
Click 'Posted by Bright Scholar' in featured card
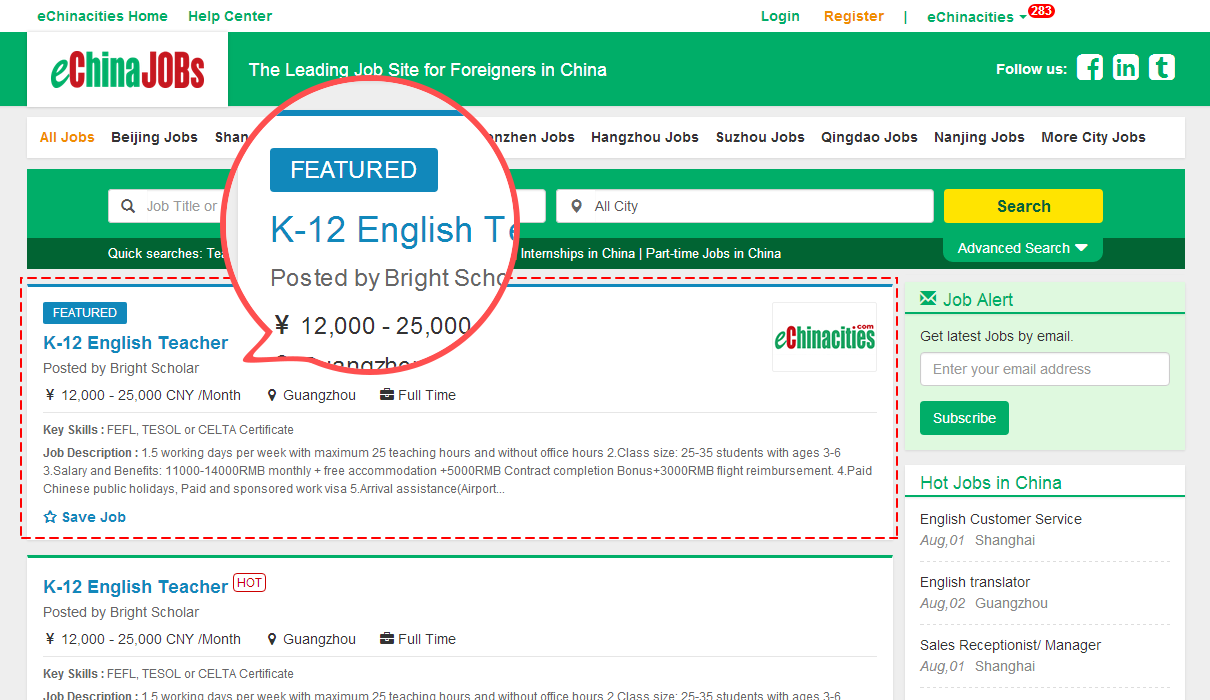[x=121, y=368]
